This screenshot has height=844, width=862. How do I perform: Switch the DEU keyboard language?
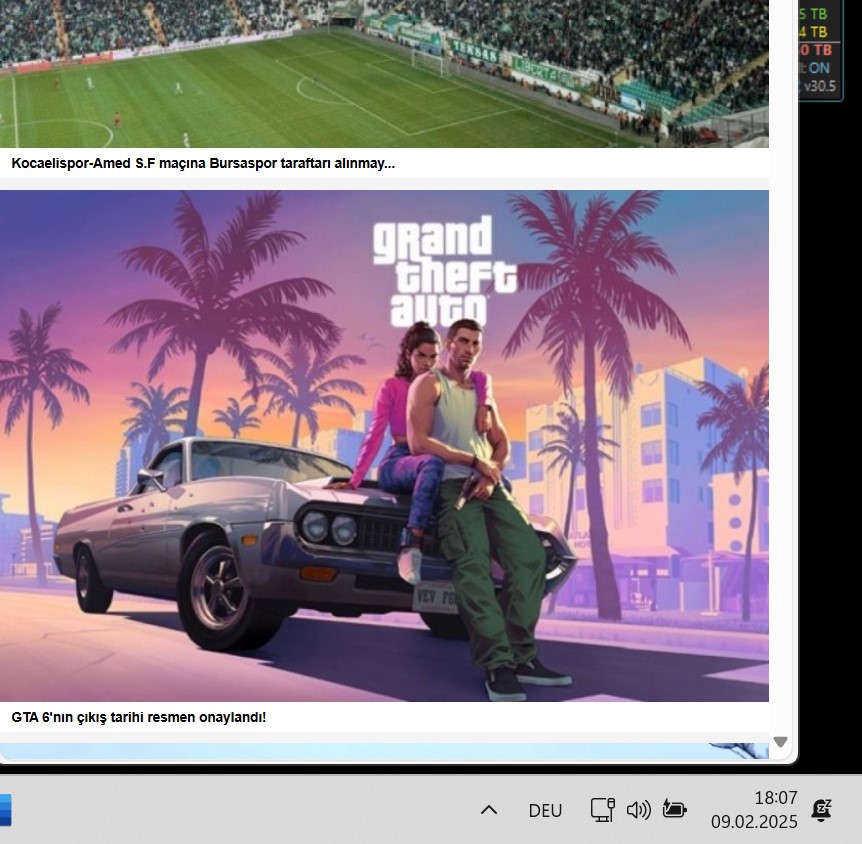545,810
